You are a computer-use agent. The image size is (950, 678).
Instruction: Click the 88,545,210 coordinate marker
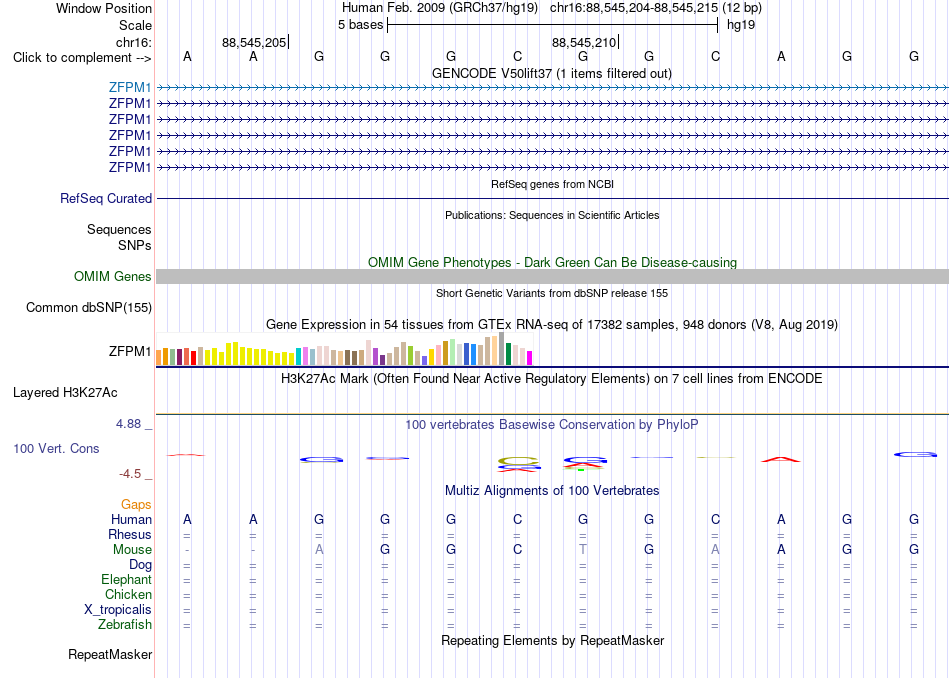[584, 42]
